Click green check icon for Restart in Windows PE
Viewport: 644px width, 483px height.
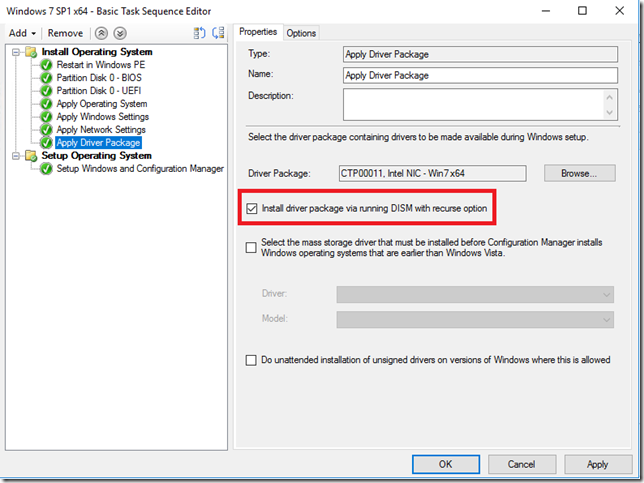[46, 65]
